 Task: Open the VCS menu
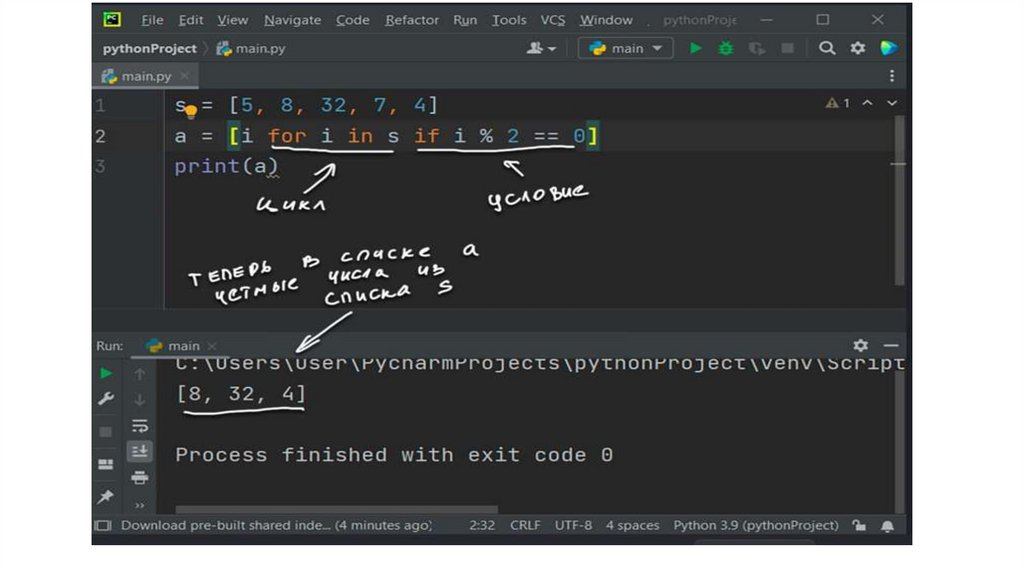pos(552,20)
